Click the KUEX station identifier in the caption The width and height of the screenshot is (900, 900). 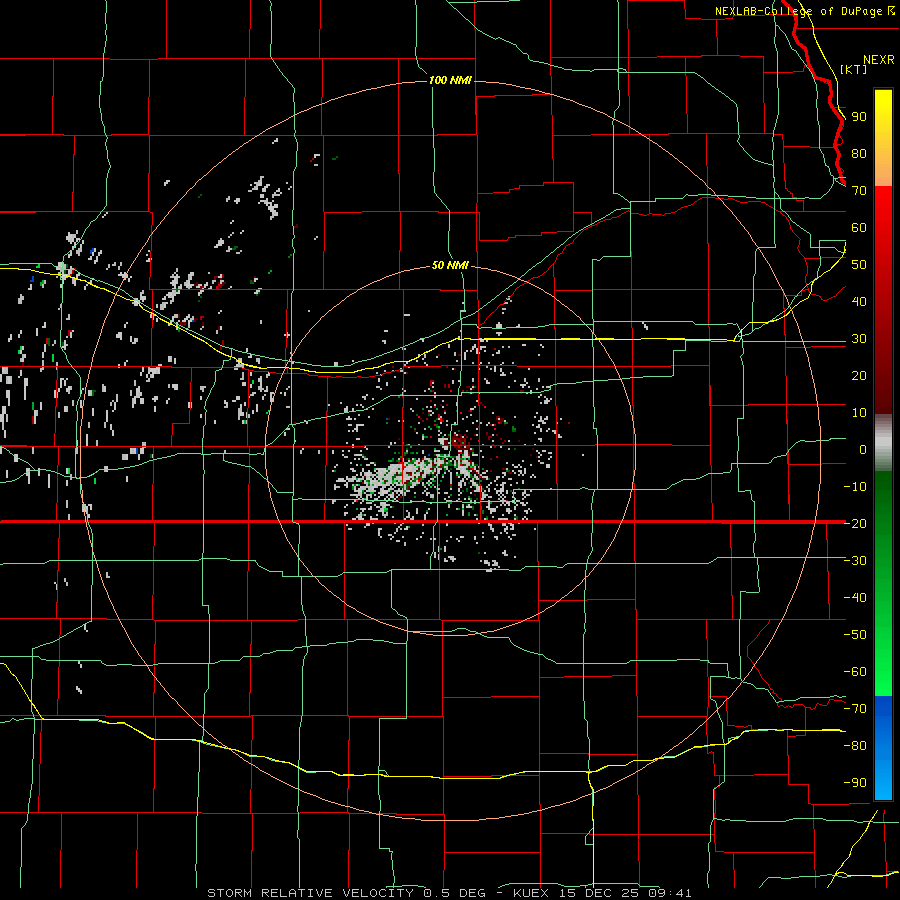[x=531, y=893]
